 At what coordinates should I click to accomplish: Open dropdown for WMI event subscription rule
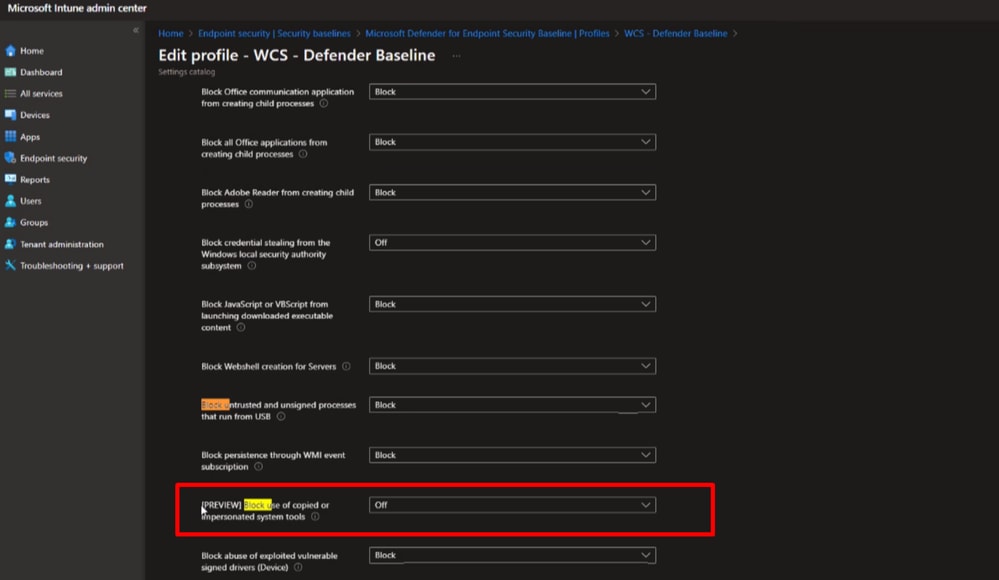(x=512, y=455)
